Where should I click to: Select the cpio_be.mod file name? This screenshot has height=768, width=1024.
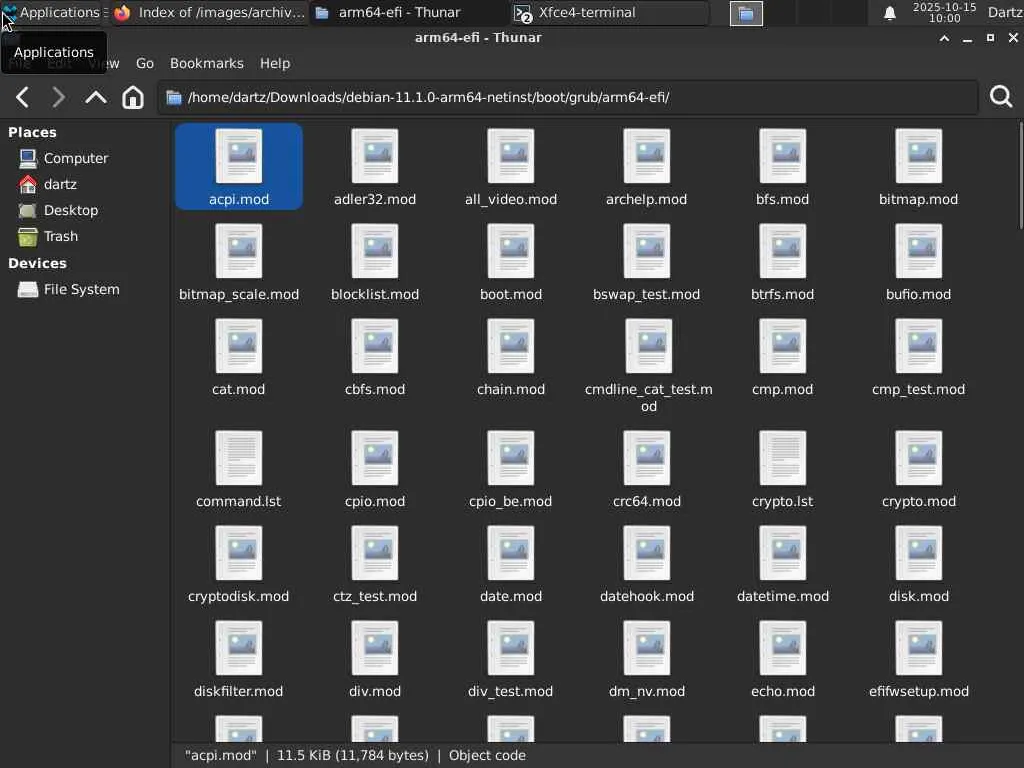(511, 502)
